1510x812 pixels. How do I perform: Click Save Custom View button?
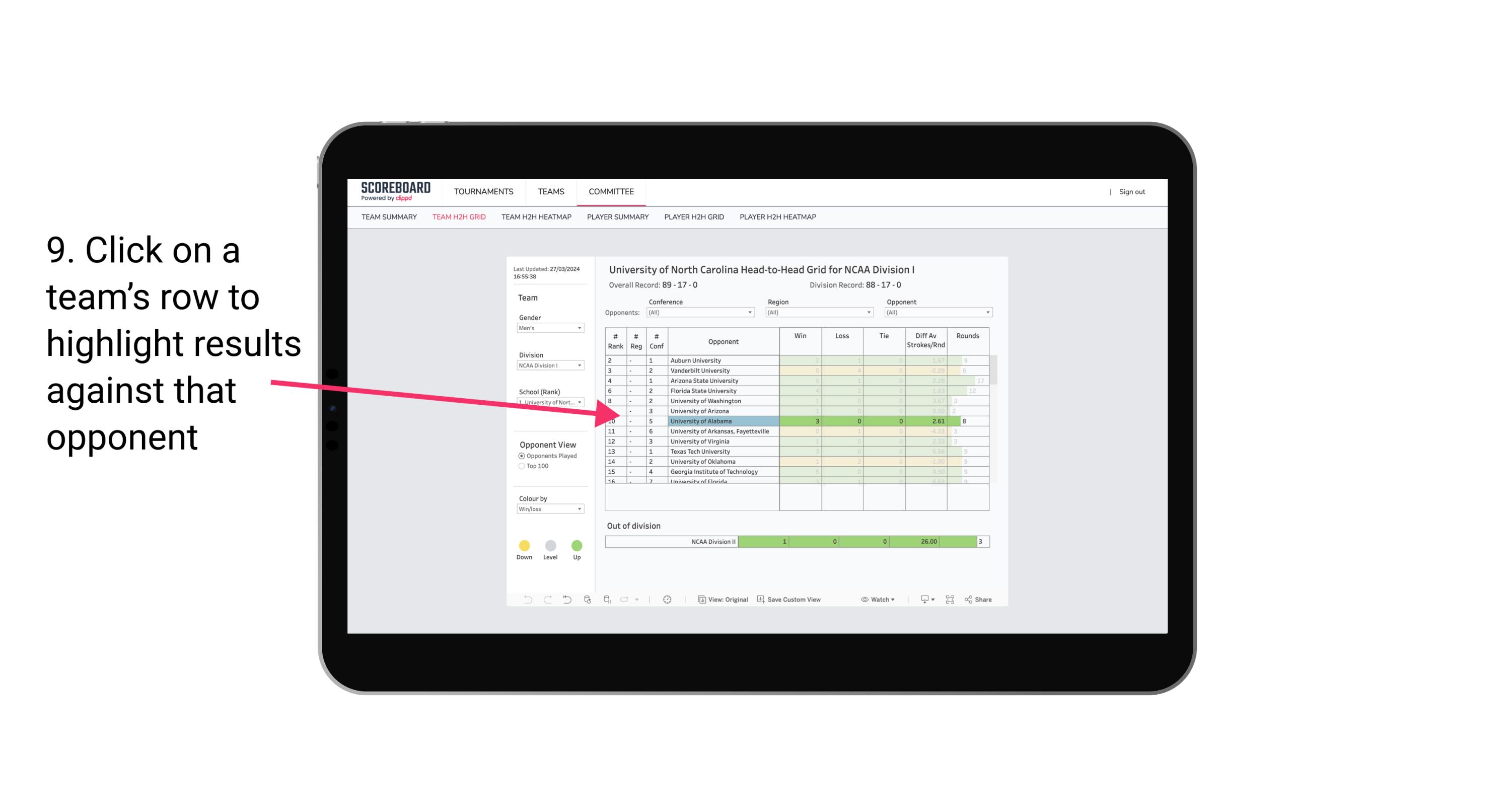point(790,600)
